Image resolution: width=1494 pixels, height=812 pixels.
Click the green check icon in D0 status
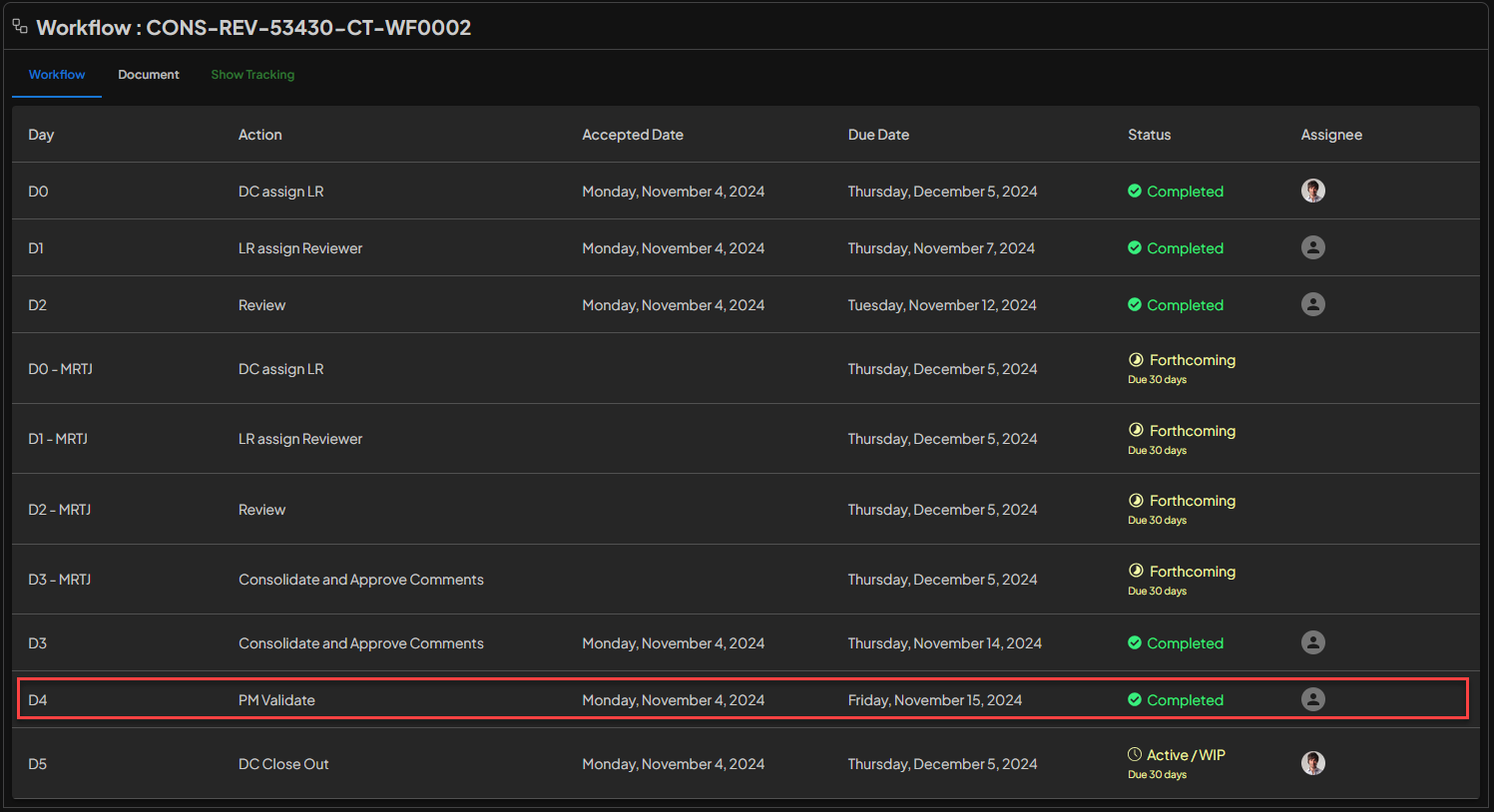[1135, 191]
